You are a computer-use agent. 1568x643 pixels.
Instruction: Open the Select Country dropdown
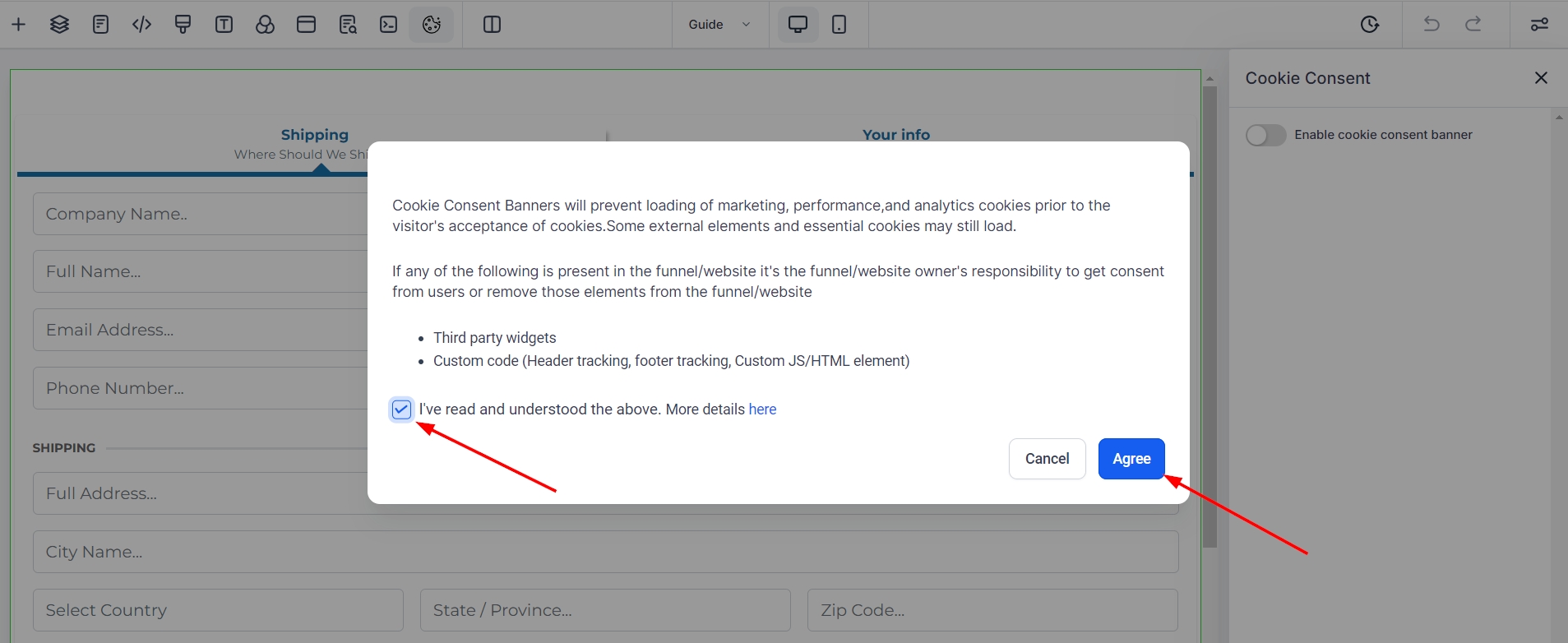click(x=218, y=610)
